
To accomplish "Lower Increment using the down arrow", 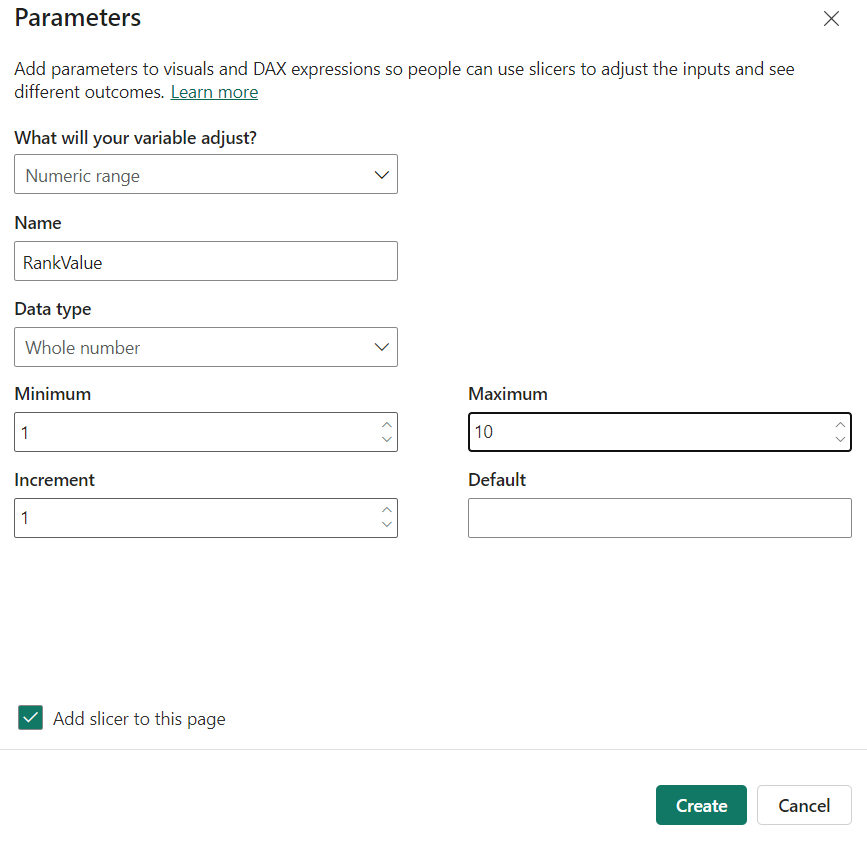I will [387, 525].
